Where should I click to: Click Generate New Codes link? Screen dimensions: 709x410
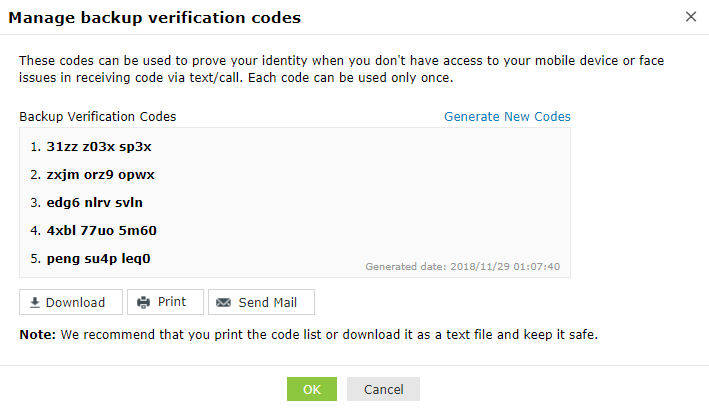(x=507, y=117)
